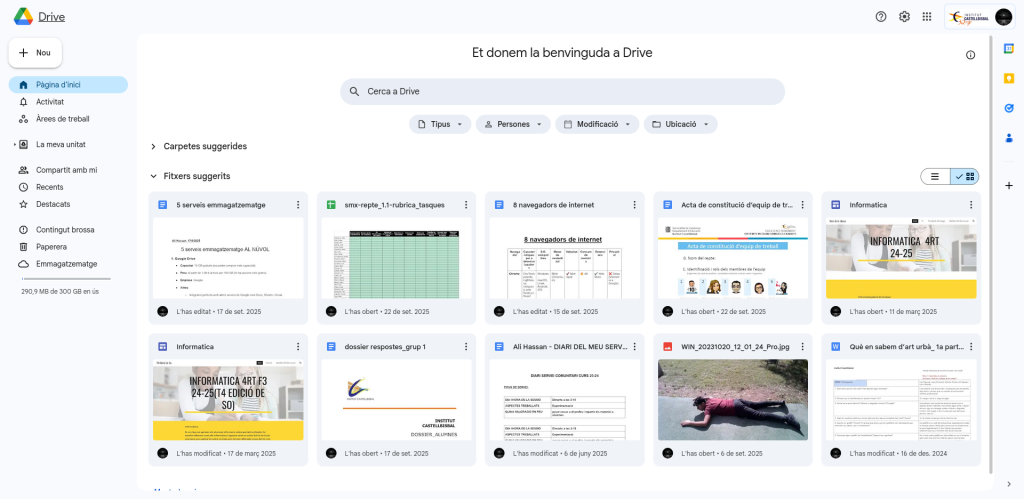The height and width of the screenshot is (499, 1024).
Task: Collapse the Fitxers suggerits section
Action: pos(153,176)
